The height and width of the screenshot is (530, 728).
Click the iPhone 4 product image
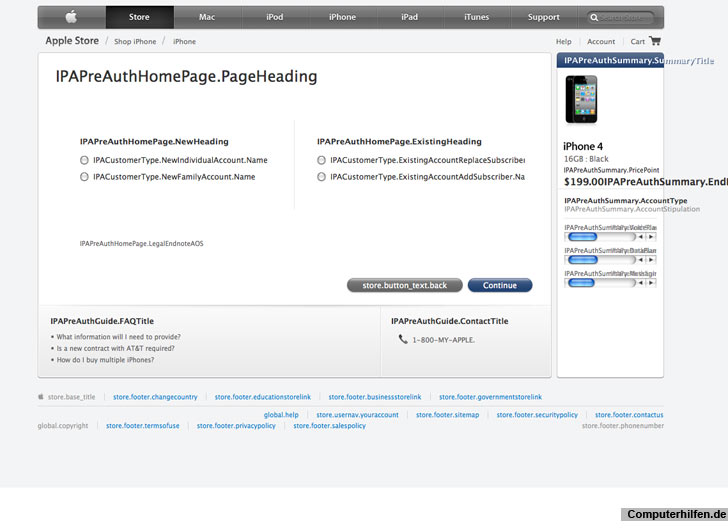581,99
